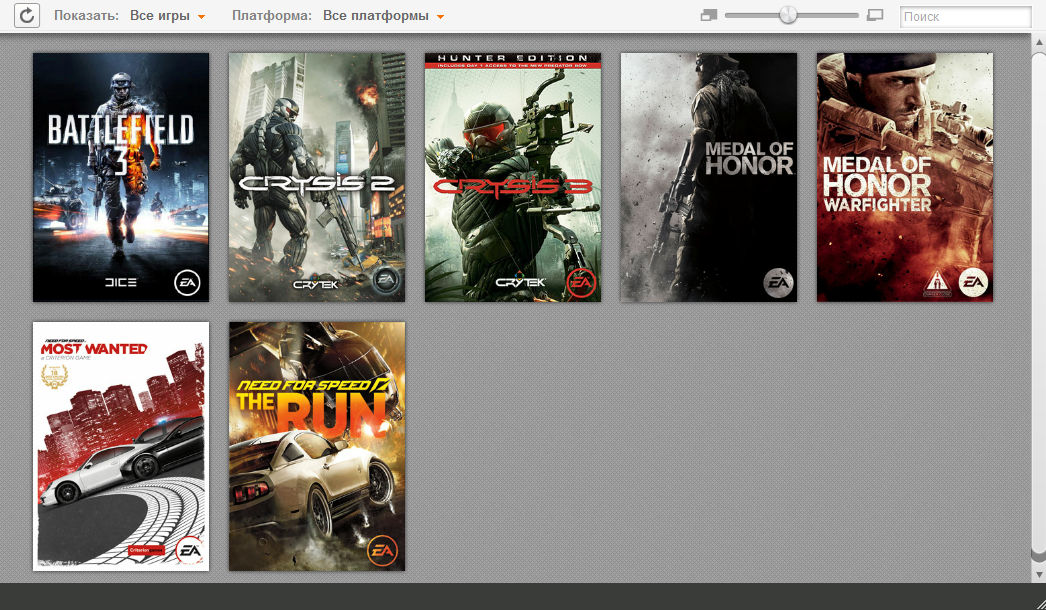Select Need for Speed The Run cover

click(317, 446)
